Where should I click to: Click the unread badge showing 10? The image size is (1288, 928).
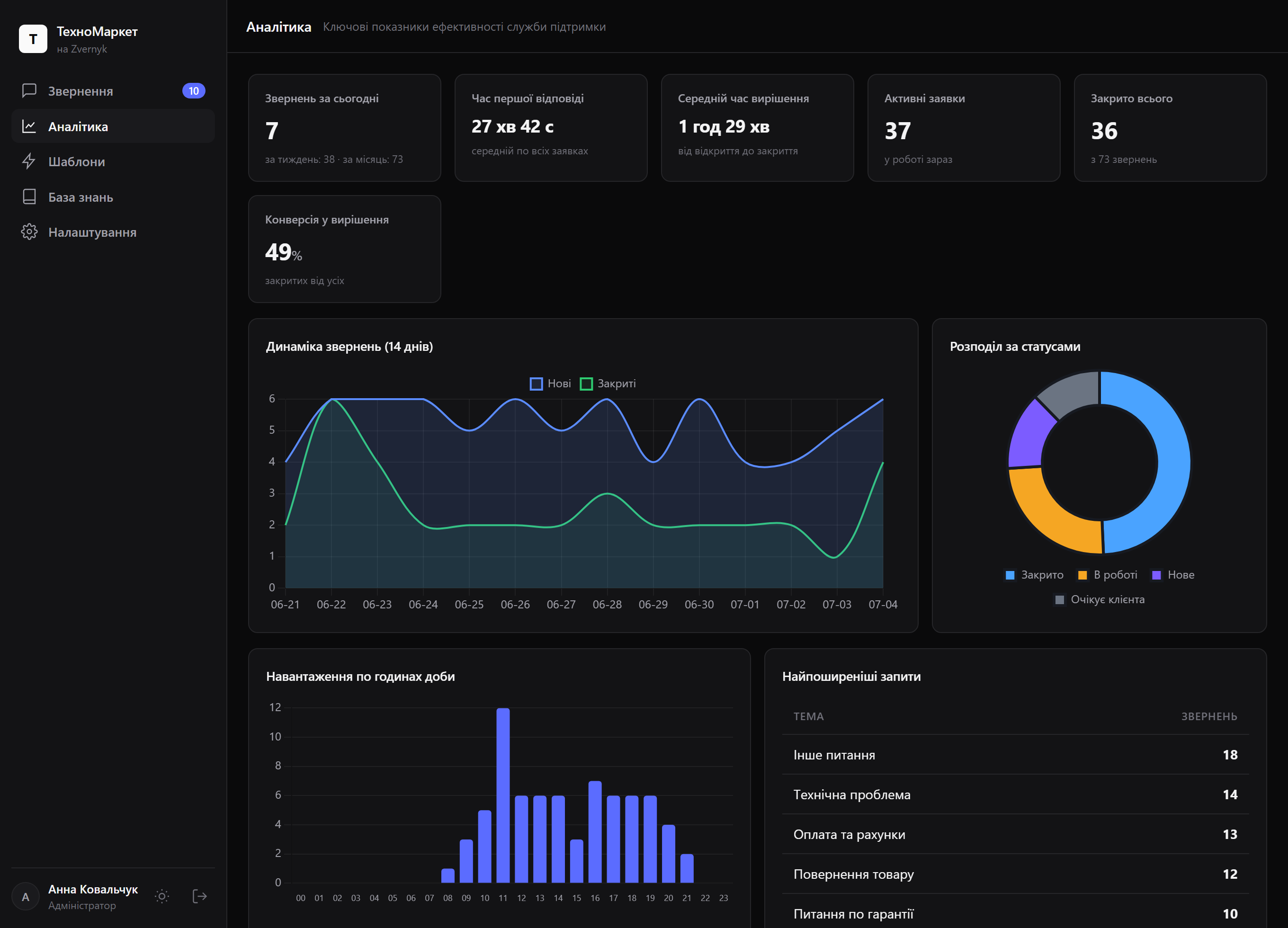(194, 91)
